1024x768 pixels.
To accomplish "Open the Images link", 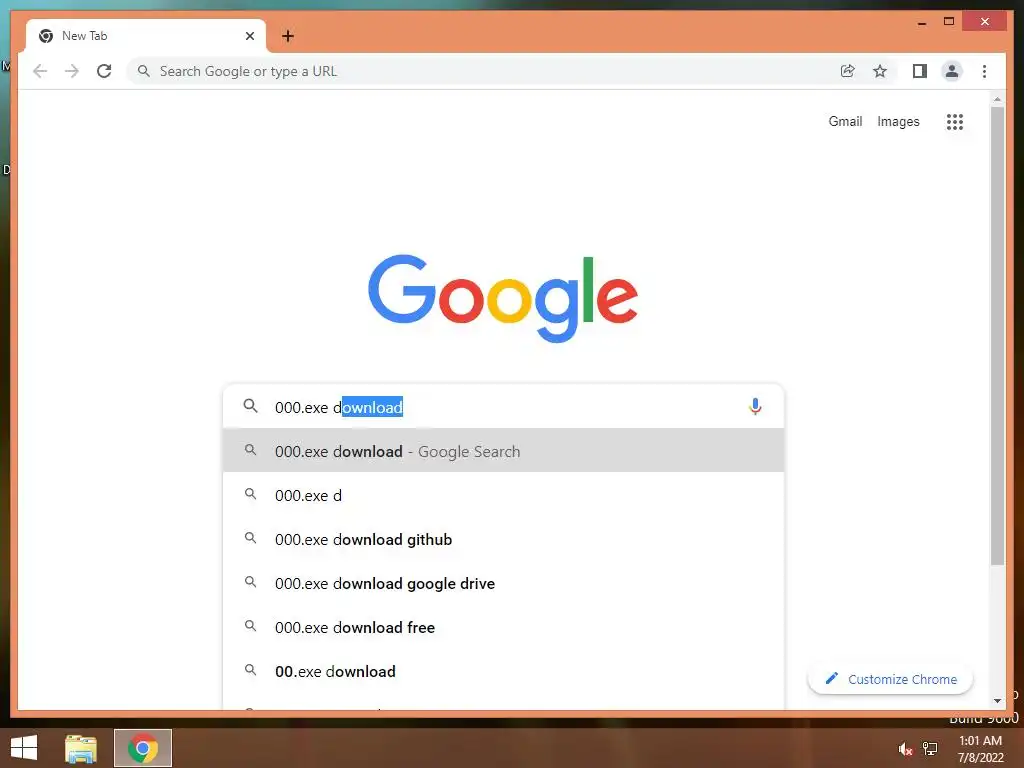I will (x=898, y=121).
